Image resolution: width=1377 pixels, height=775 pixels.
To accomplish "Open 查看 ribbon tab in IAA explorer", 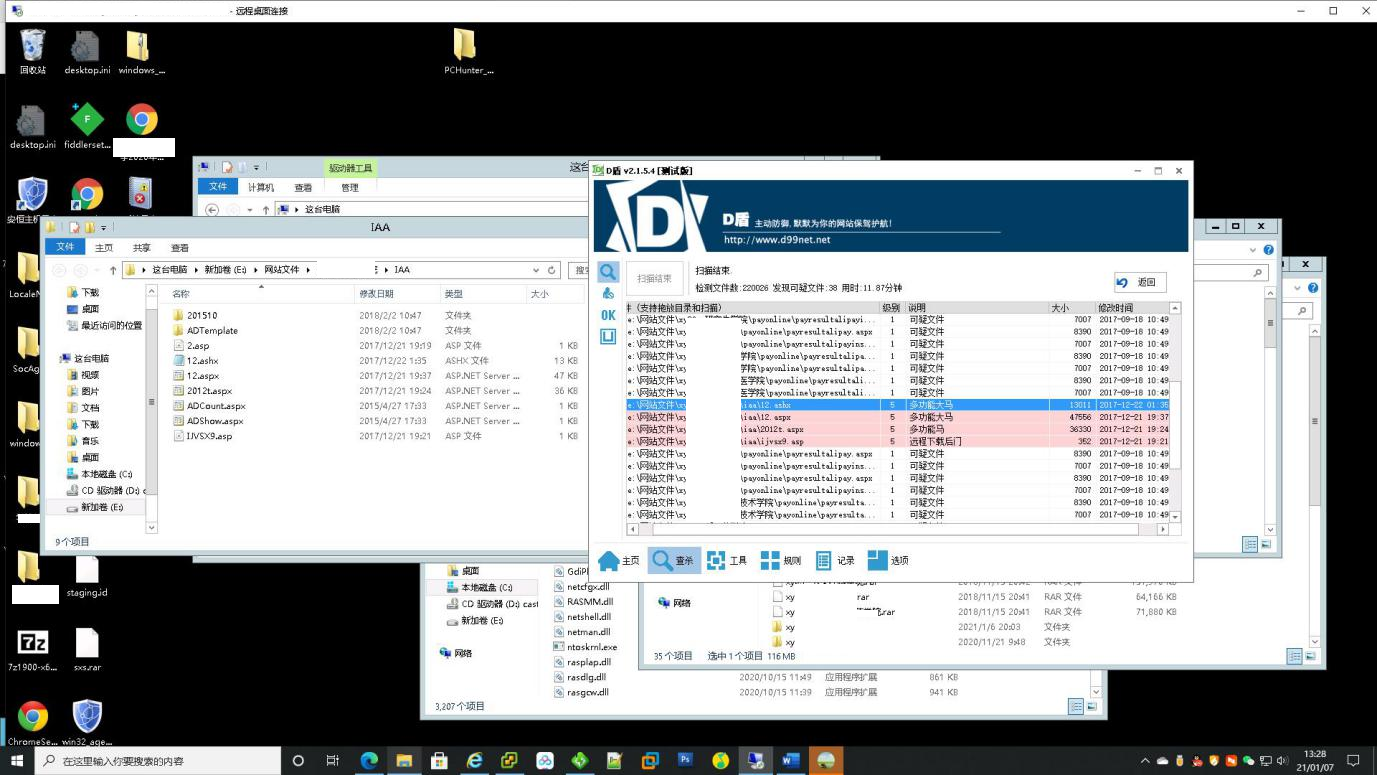I will pyautogui.click(x=179, y=248).
